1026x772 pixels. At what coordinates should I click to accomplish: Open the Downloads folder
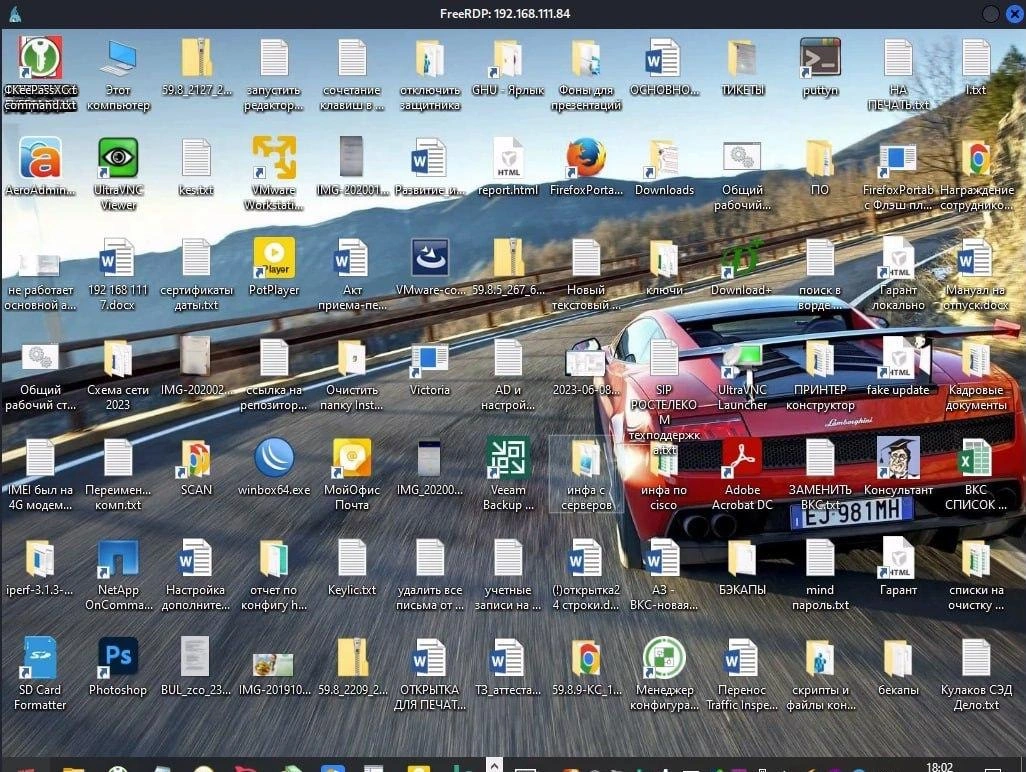[664, 159]
